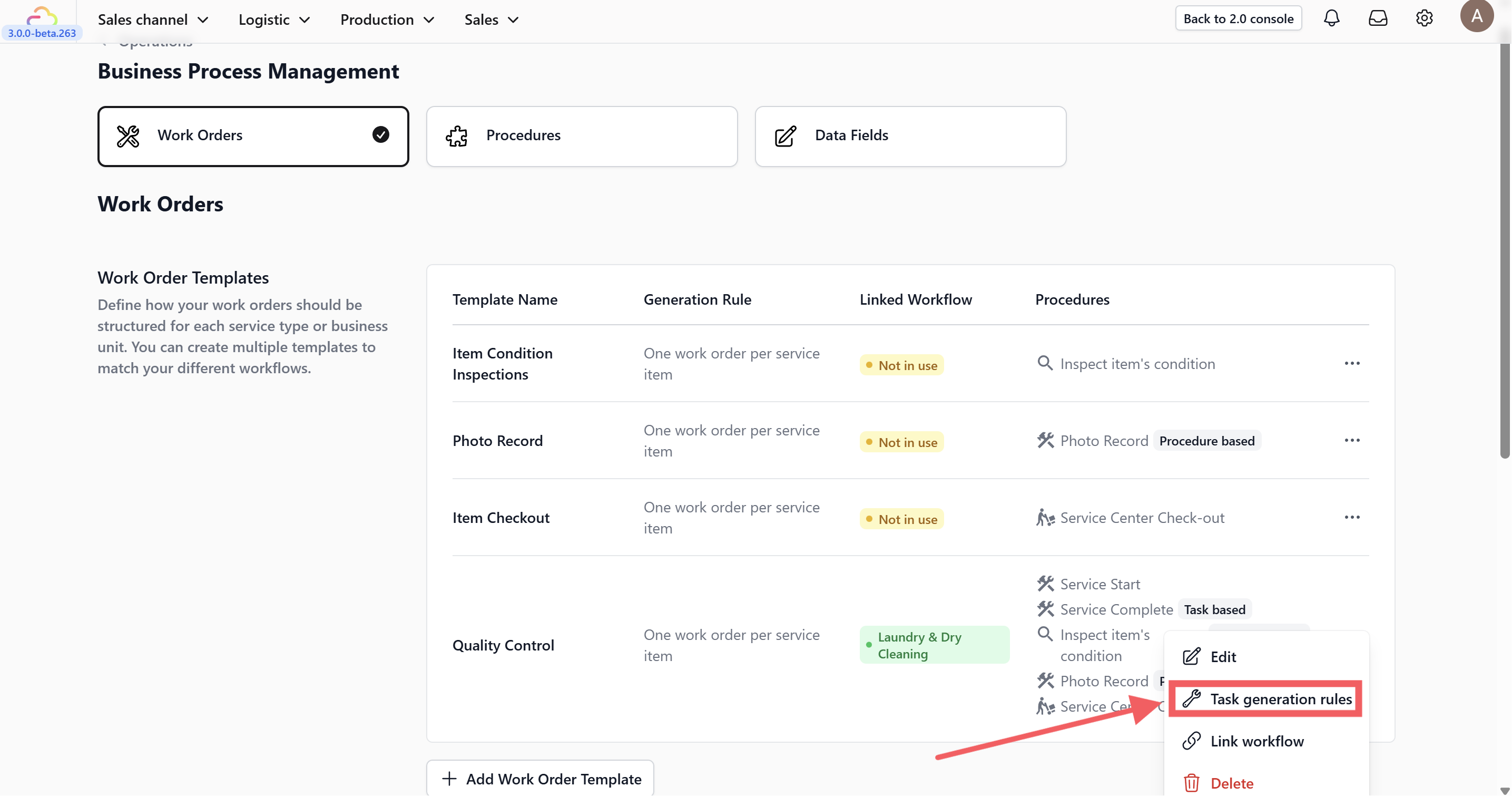
Task: Click the Link workflow chain icon
Action: [1191, 741]
